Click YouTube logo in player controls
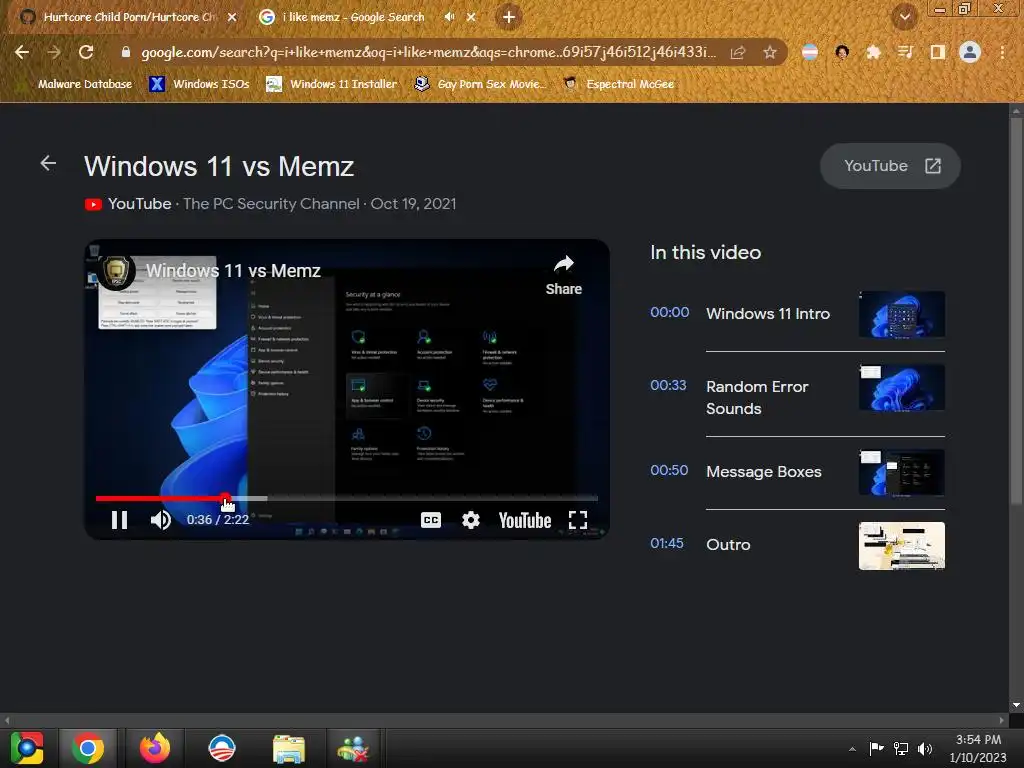1024x768 pixels. click(x=524, y=520)
